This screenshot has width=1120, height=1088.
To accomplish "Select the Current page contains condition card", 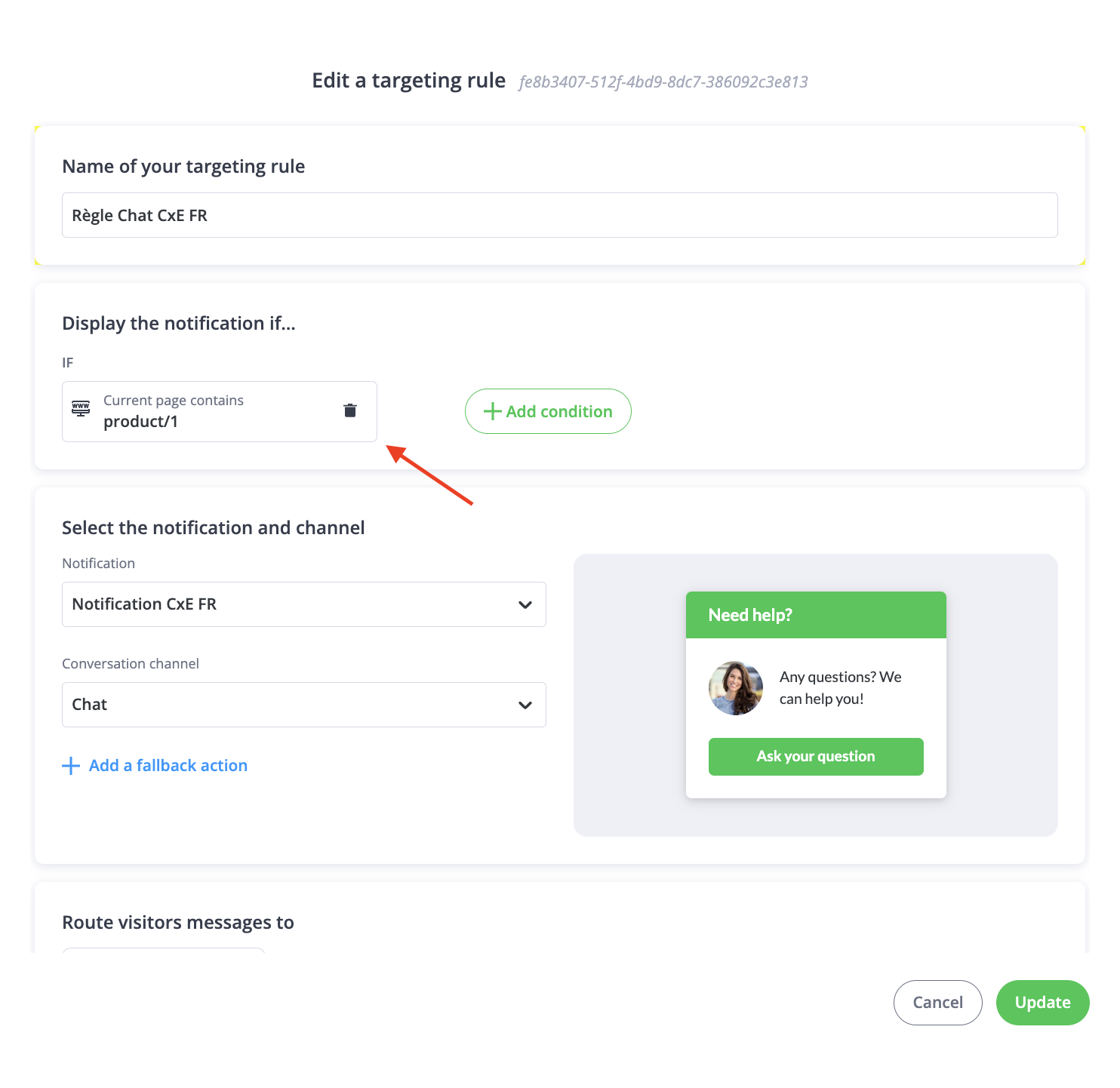I will pyautogui.click(x=220, y=411).
